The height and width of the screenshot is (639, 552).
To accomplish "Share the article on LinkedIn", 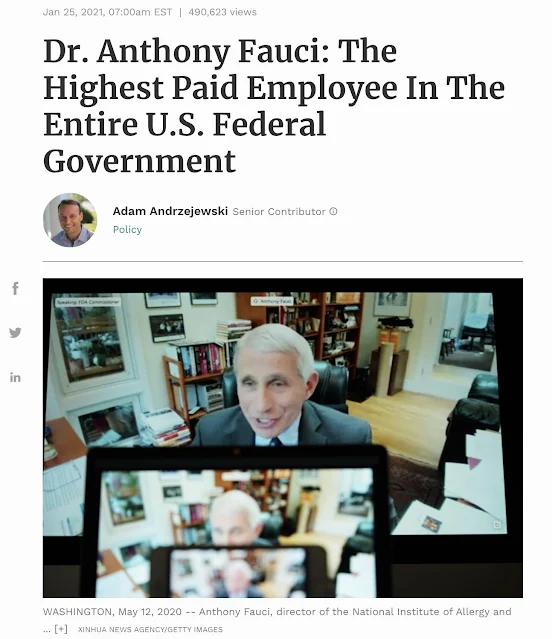I will coord(15,378).
